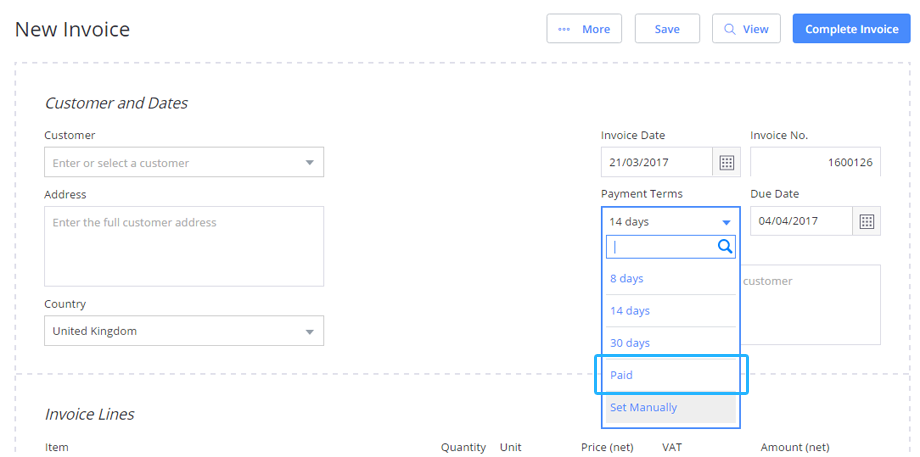This screenshot has height=457, width=920.
Task: Expand the Country dropdown arrow
Action: 310,332
